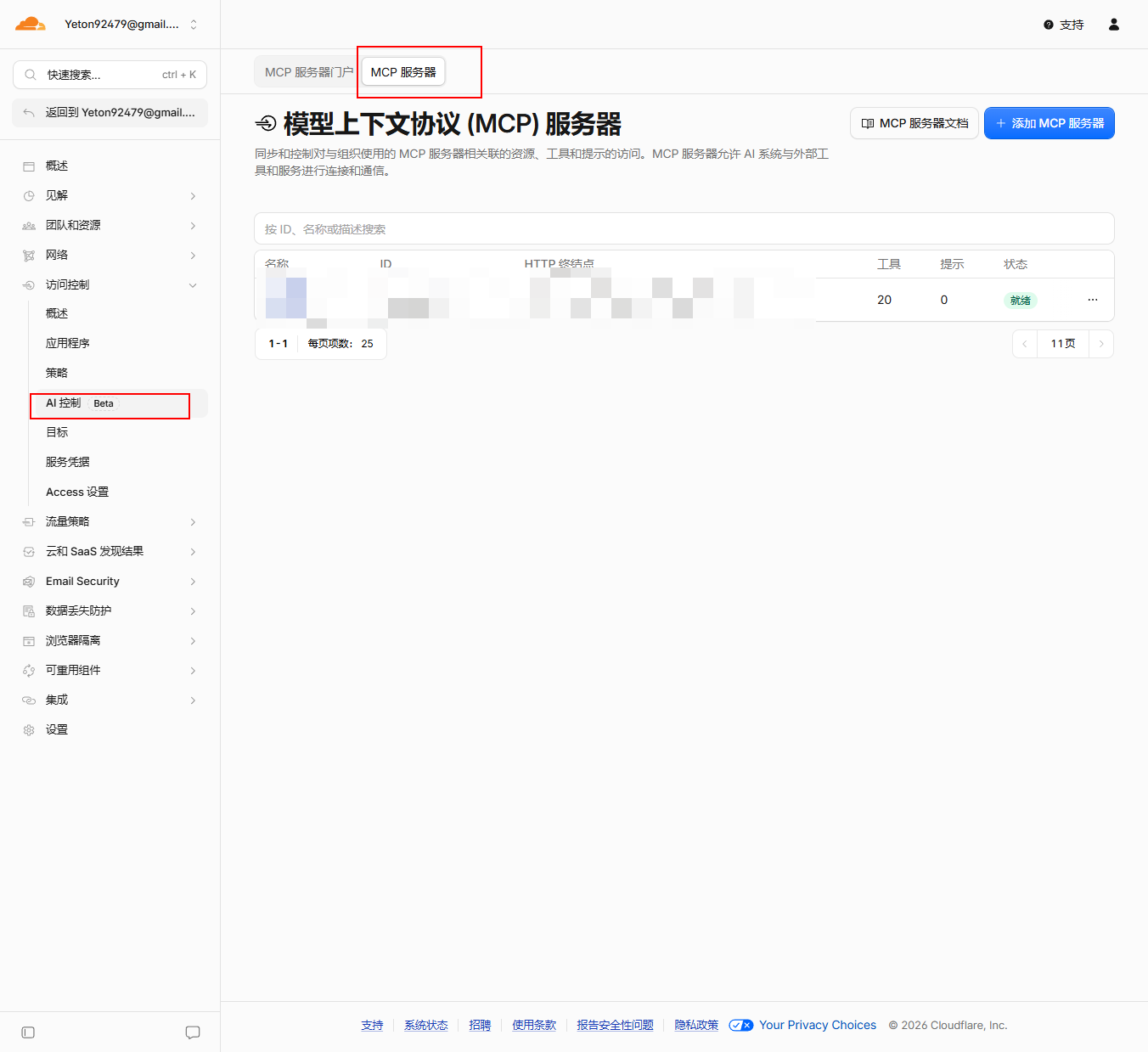Expand the 数据丢失防护 chevron
Image resolution: width=1148 pixels, height=1052 pixels.
click(193, 611)
